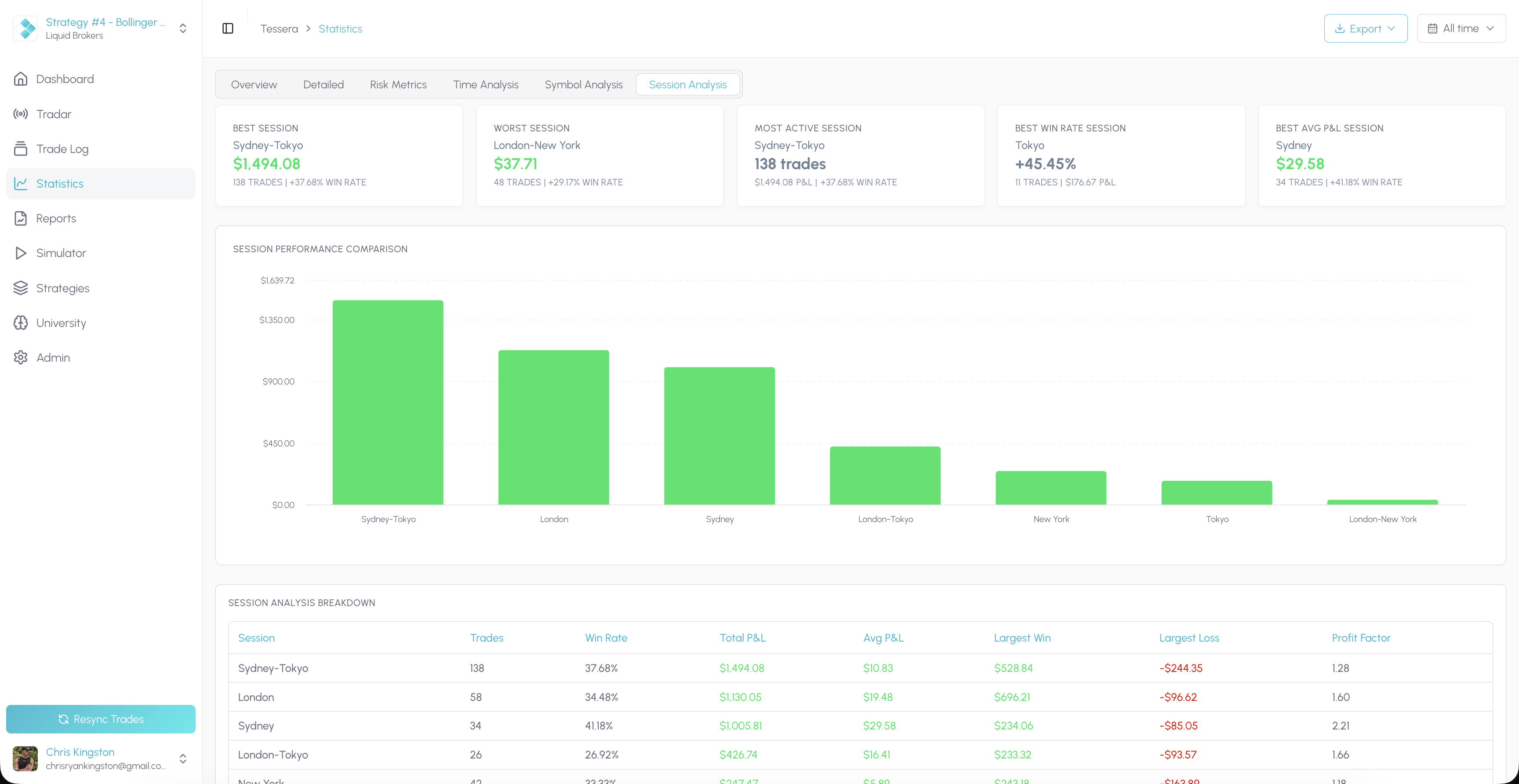
Task: Open the Reports document icon
Action: click(21, 218)
